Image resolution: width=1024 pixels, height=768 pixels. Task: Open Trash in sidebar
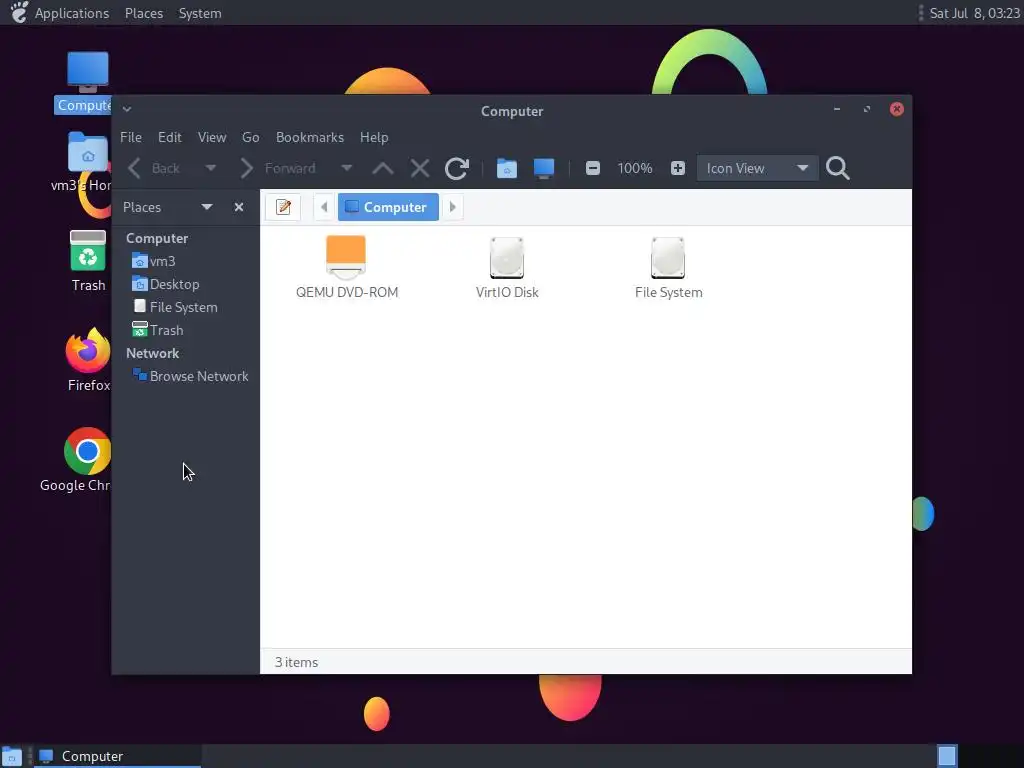click(158, 330)
